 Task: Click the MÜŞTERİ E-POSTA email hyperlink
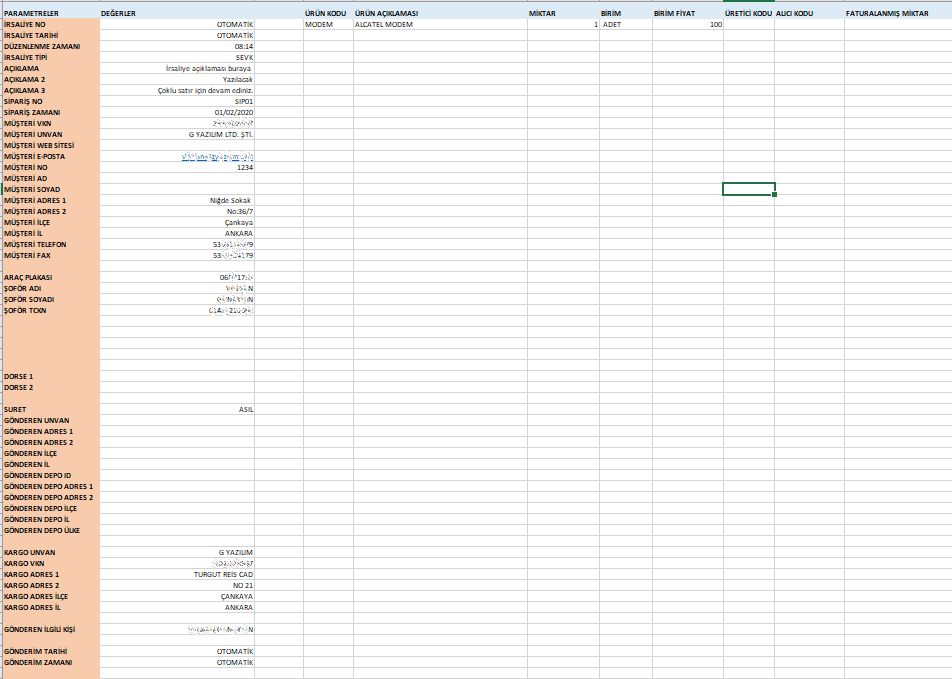tap(217, 157)
